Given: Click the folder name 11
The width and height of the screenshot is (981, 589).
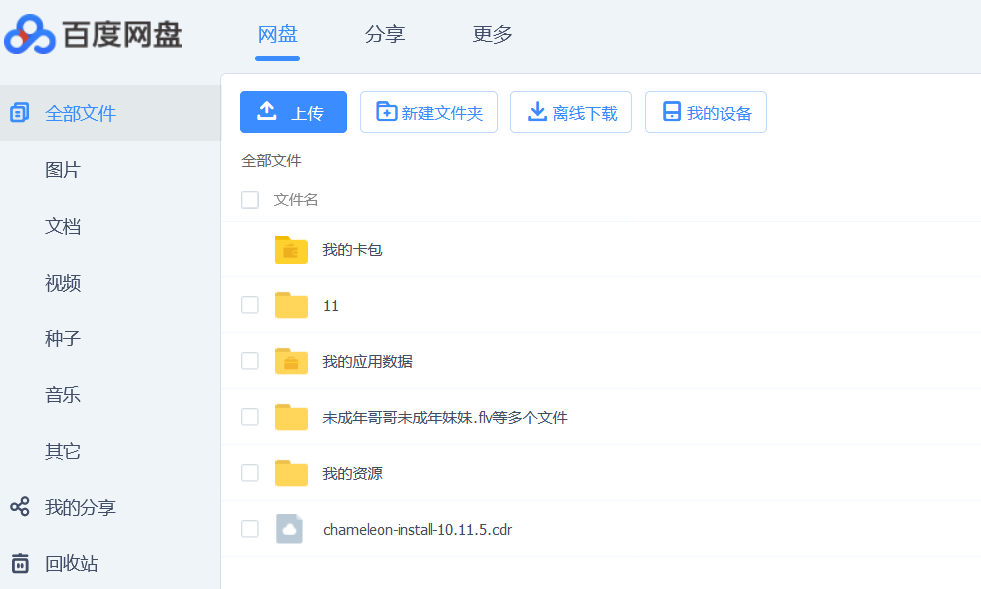Looking at the screenshot, I should click(x=330, y=305).
